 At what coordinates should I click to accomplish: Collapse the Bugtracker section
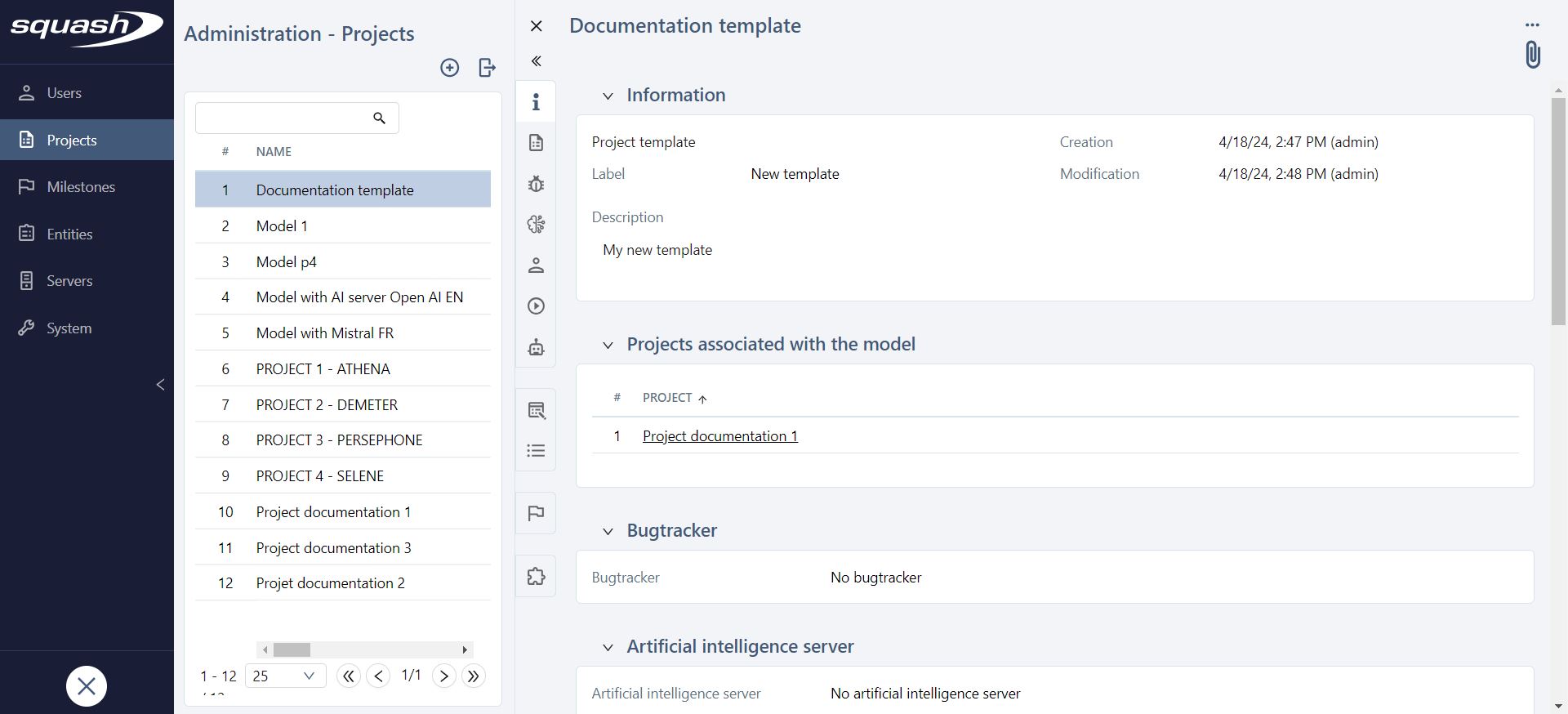(x=608, y=531)
